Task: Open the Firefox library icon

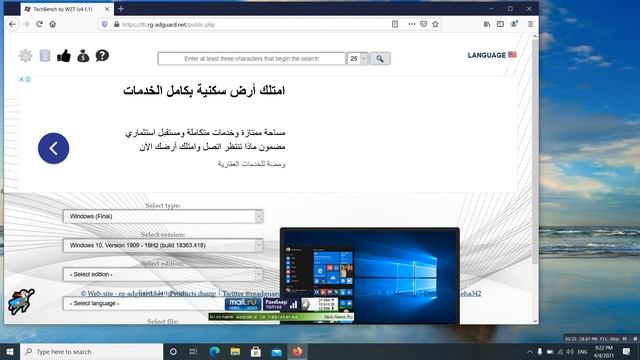Action: click(x=487, y=24)
